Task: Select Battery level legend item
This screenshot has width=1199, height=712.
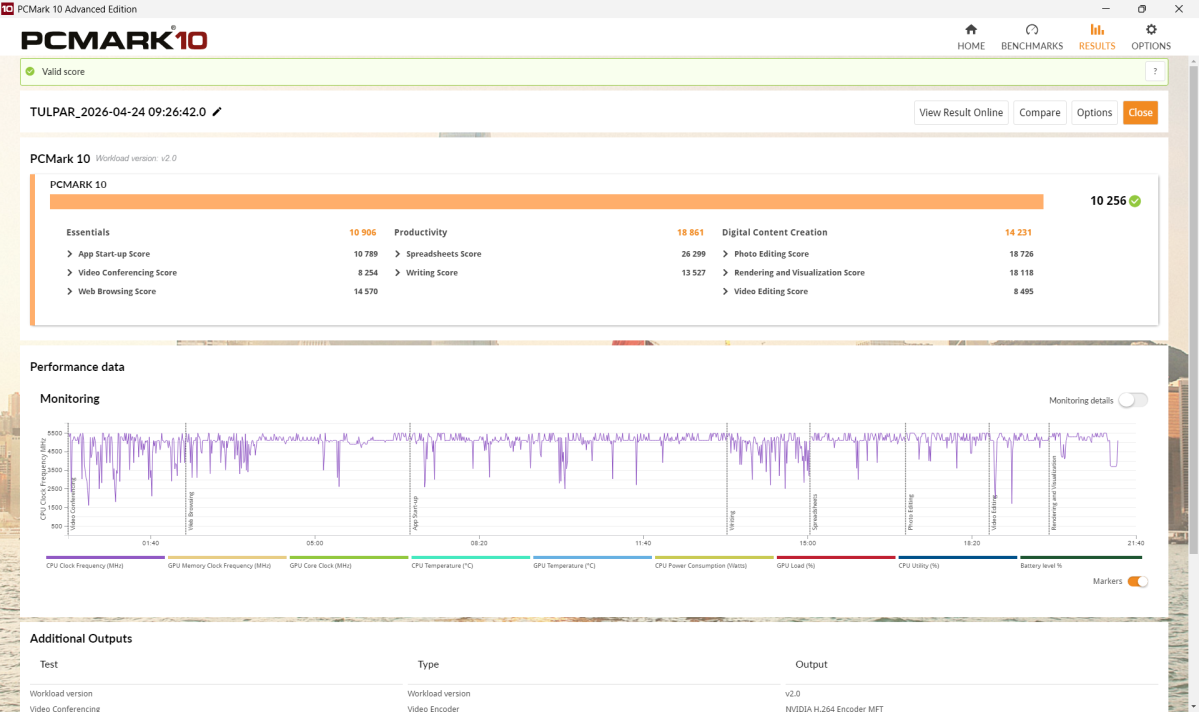Action: click(1080, 562)
